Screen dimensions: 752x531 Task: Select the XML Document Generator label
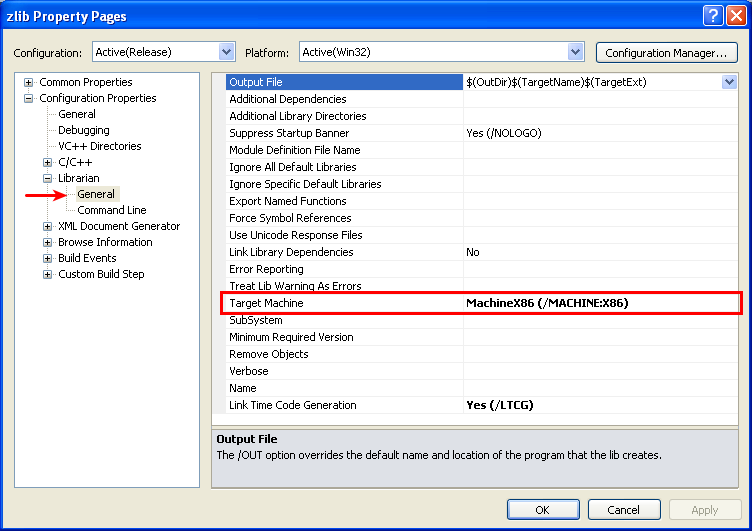[x=119, y=226]
